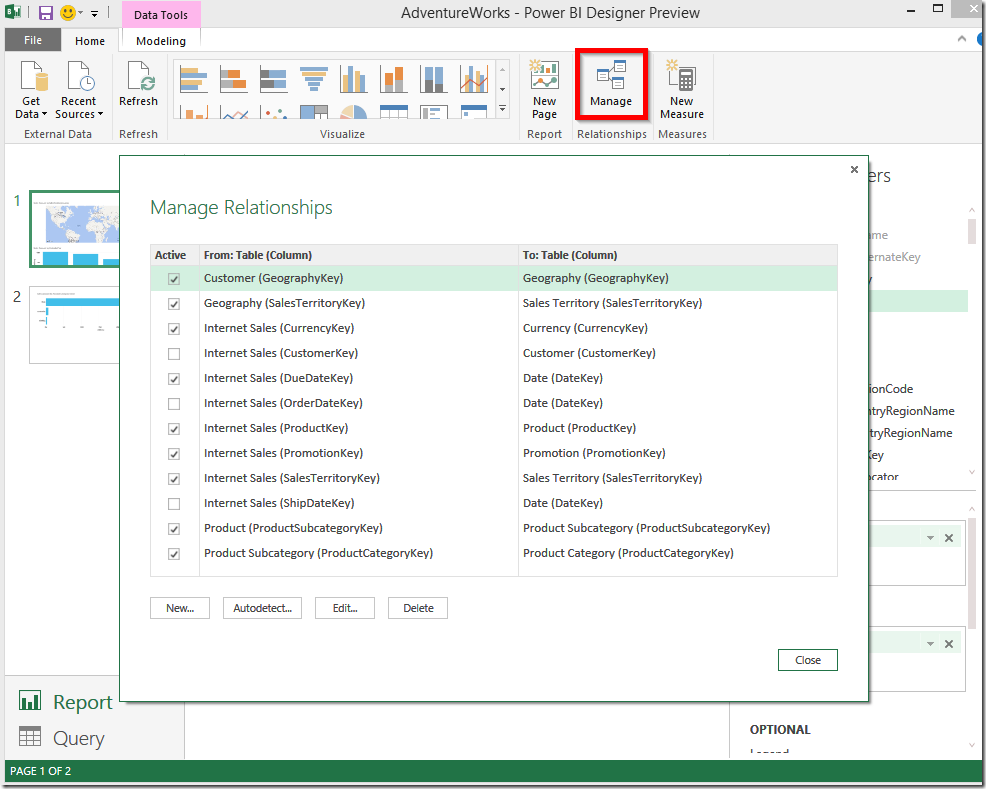This screenshot has width=986, height=789.
Task: Select Internet Sales (SalesTerritoryKey) row
Action: pos(494,478)
